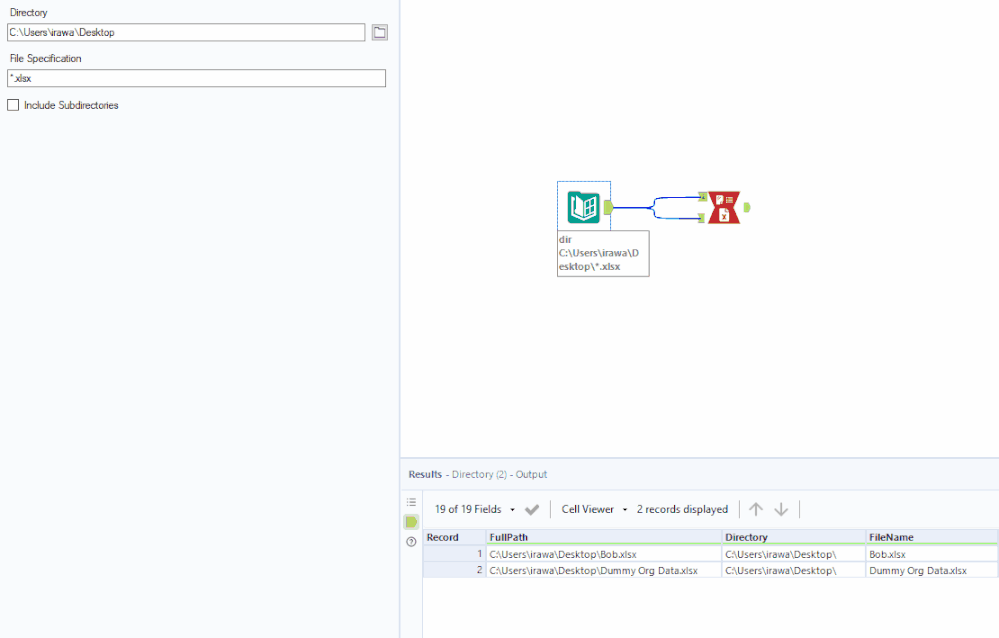Click the Directory column header in results
This screenshot has width=999, height=638.
point(794,537)
